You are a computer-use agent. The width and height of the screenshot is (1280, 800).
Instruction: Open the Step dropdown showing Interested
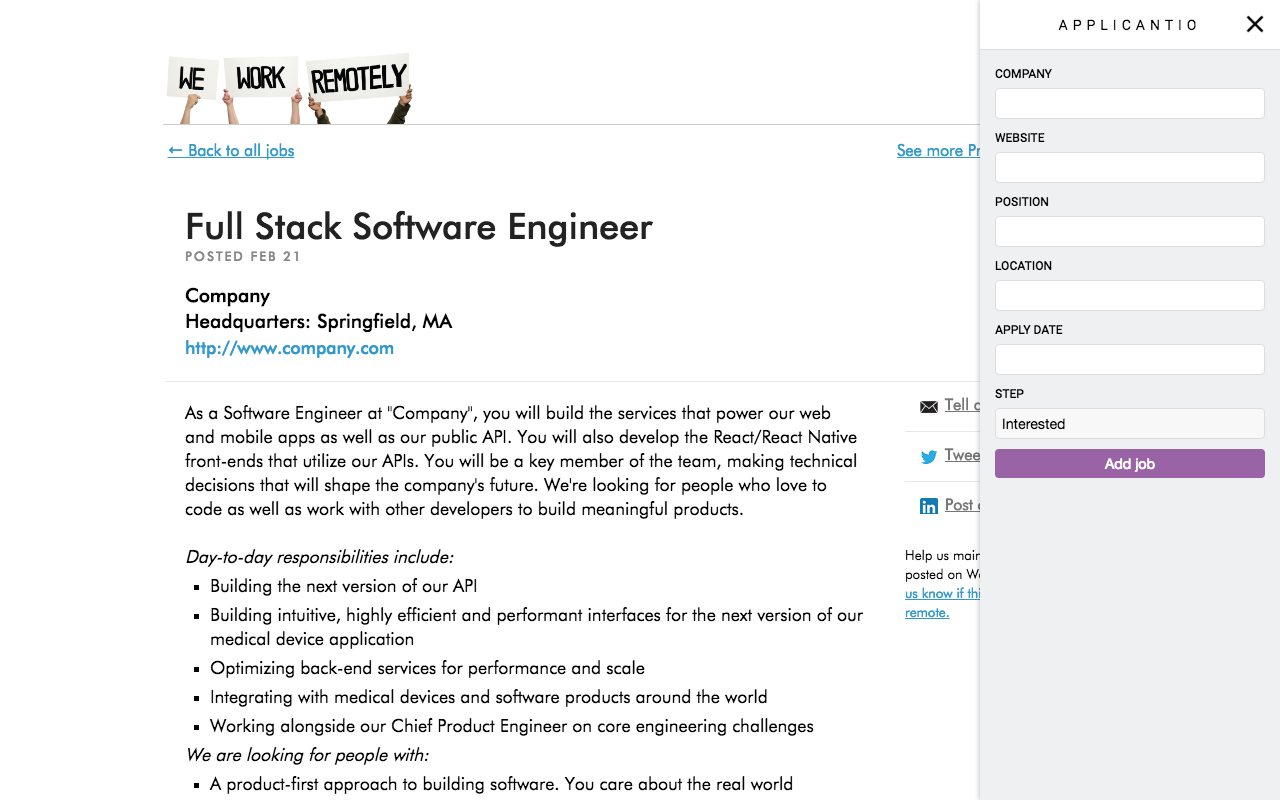coord(1129,423)
